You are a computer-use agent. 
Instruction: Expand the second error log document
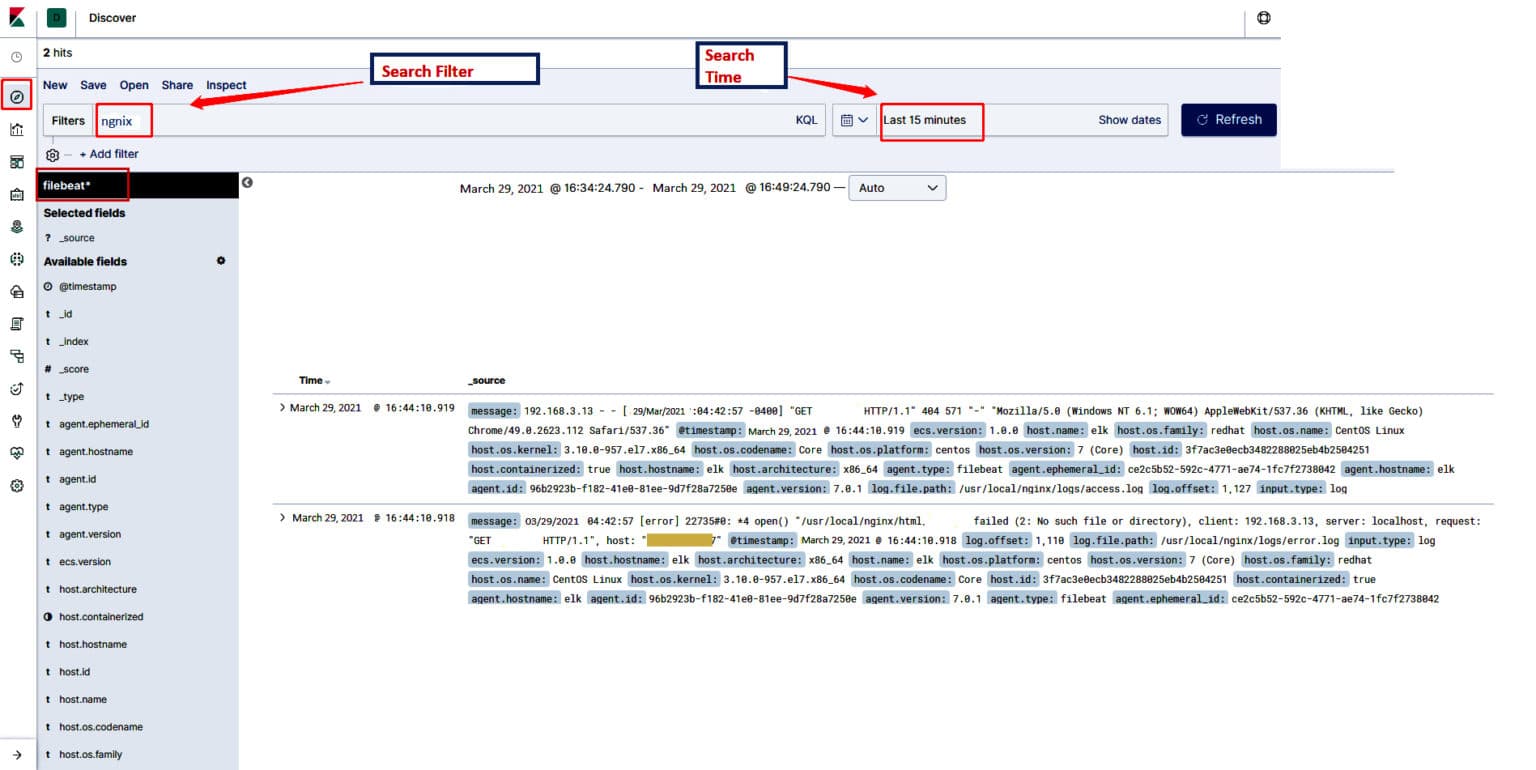281,518
